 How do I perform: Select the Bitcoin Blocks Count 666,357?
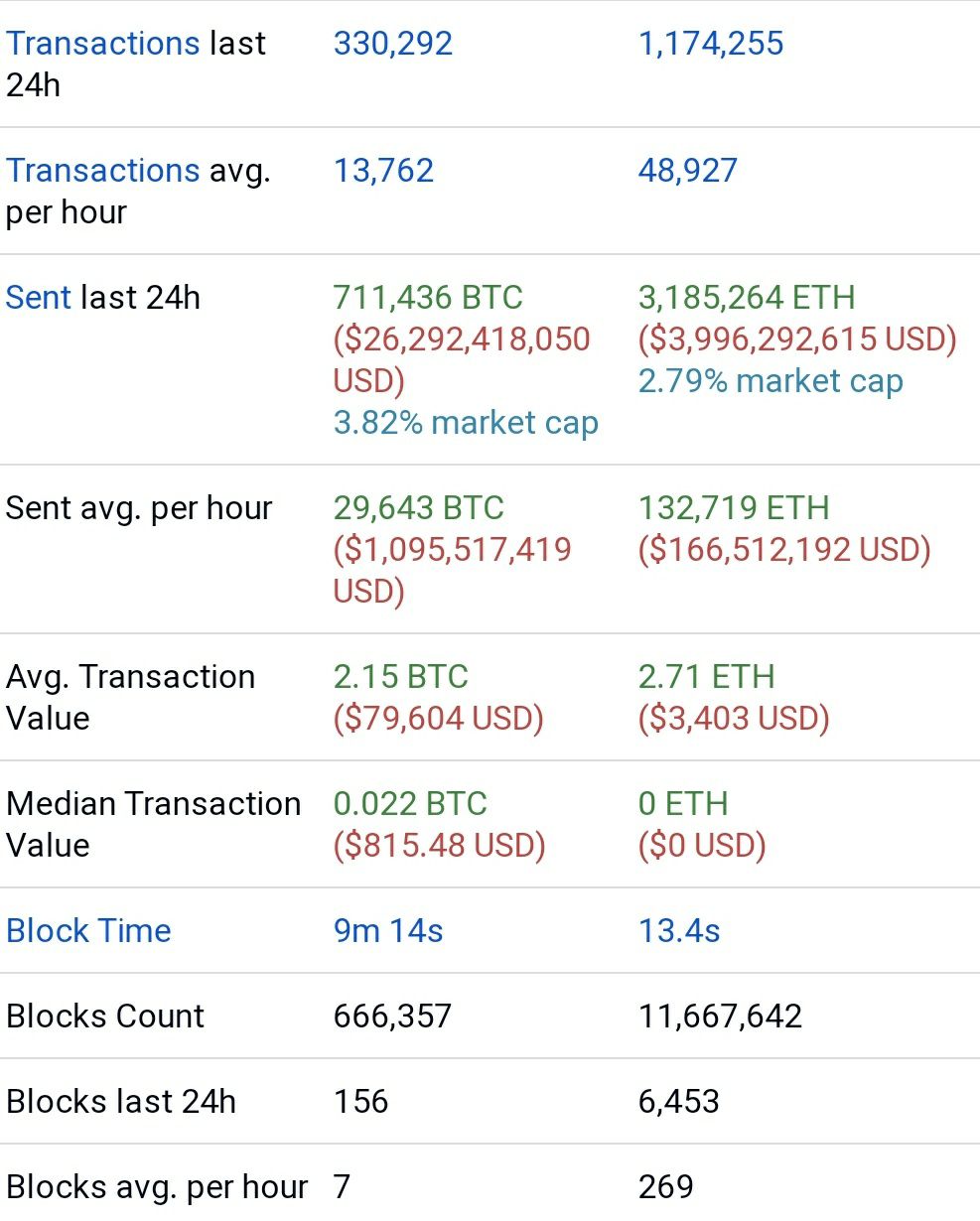pyautogui.click(x=392, y=1017)
